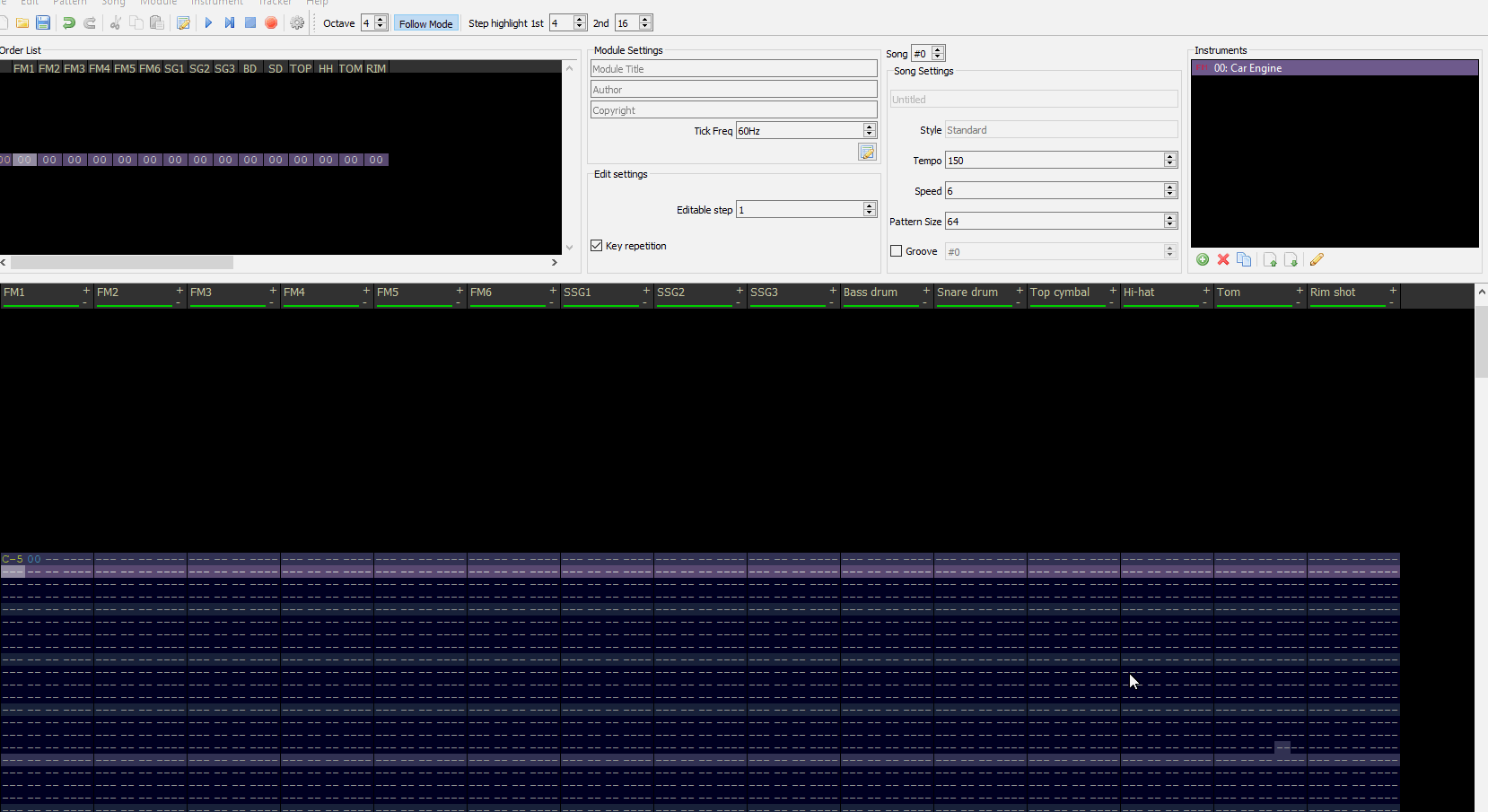Uncheck the Key repetition option
This screenshot has width=1488, height=812.
[x=596, y=245]
